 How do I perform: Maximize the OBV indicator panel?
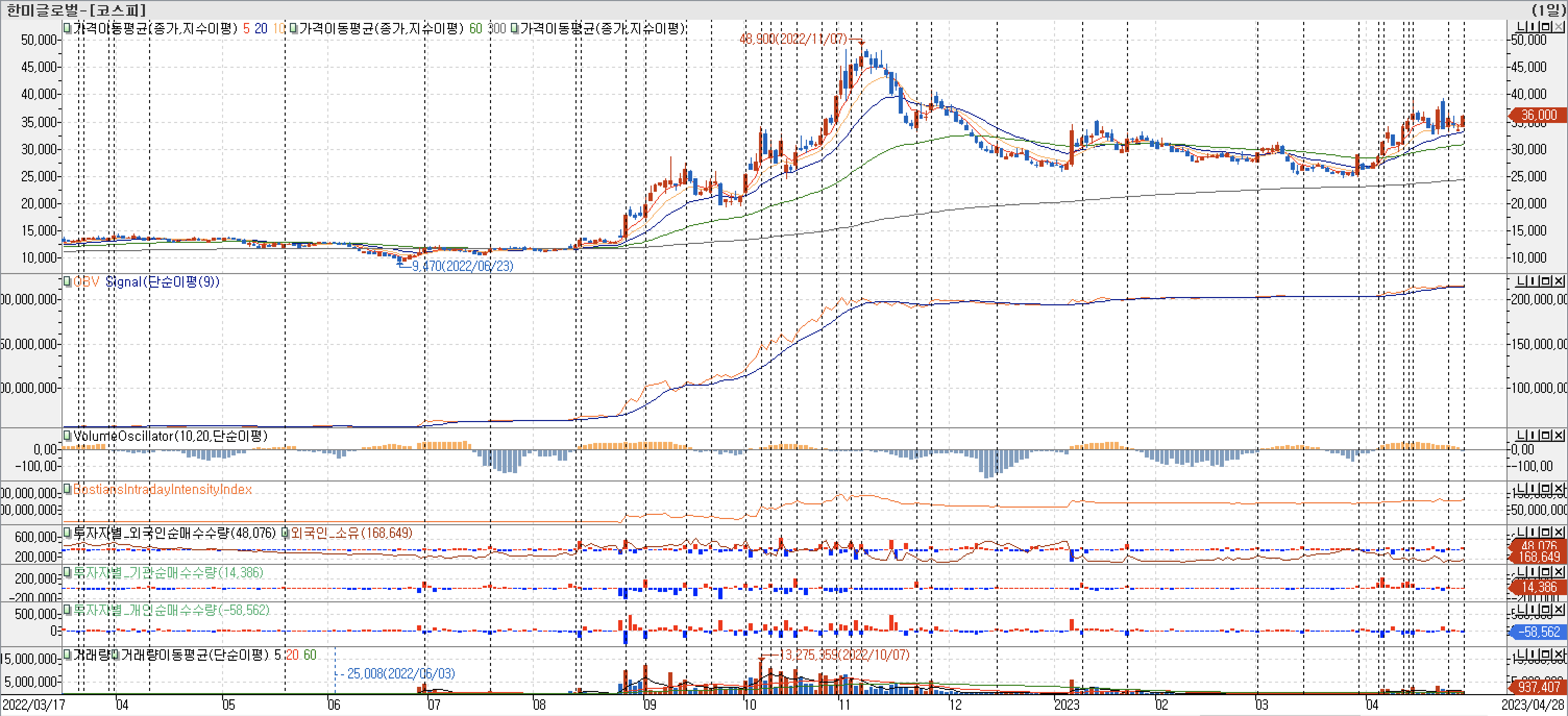click(1547, 281)
